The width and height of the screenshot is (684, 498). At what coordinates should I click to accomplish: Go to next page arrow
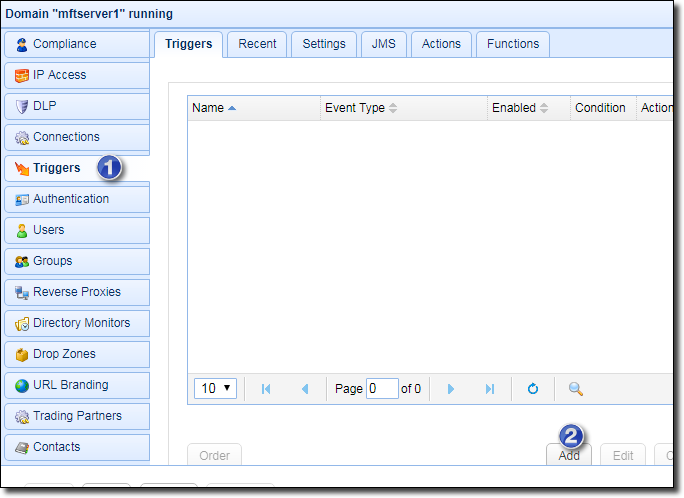pos(450,389)
